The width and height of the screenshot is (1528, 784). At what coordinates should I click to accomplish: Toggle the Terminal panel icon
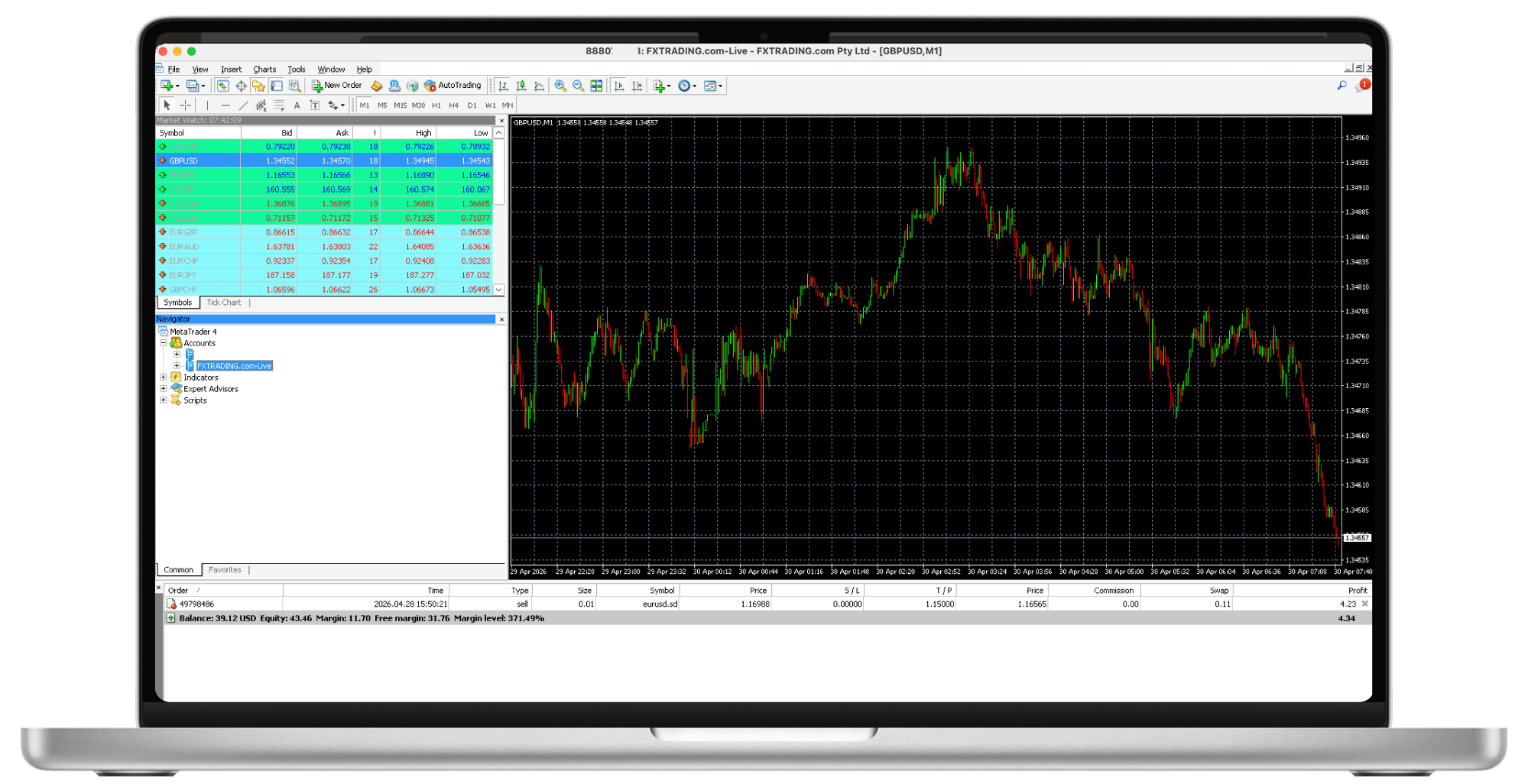point(277,86)
